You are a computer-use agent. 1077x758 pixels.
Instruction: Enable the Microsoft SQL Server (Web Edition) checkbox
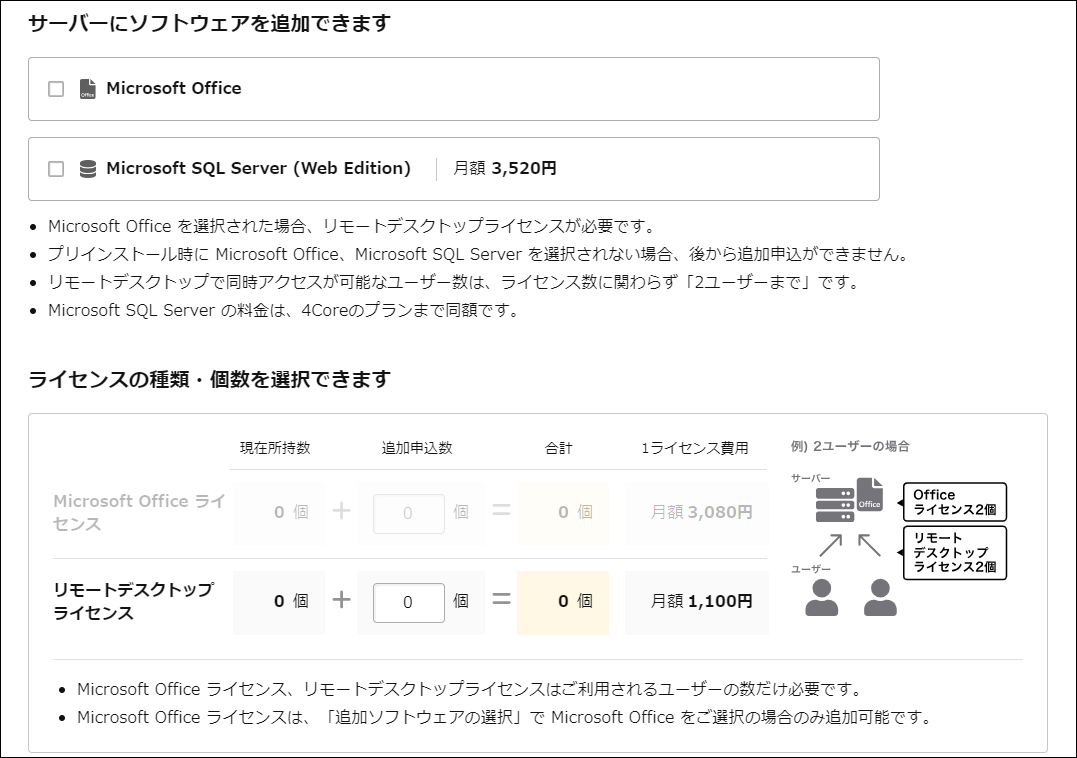[x=54, y=168]
